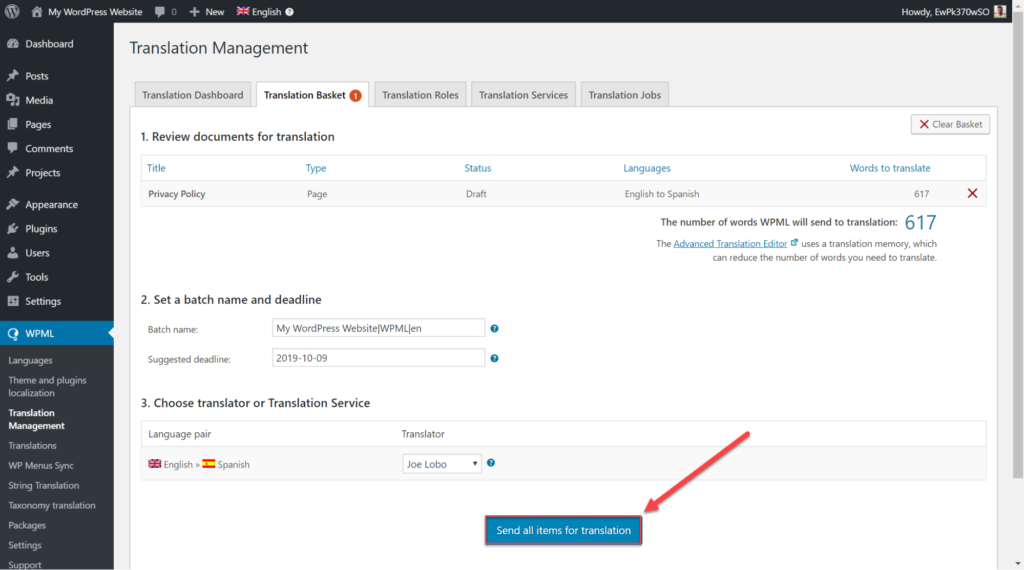The height and width of the screenshot is (570, 1024).
Task: Click the Media icon in sidebar
Action: pos(13,100)
